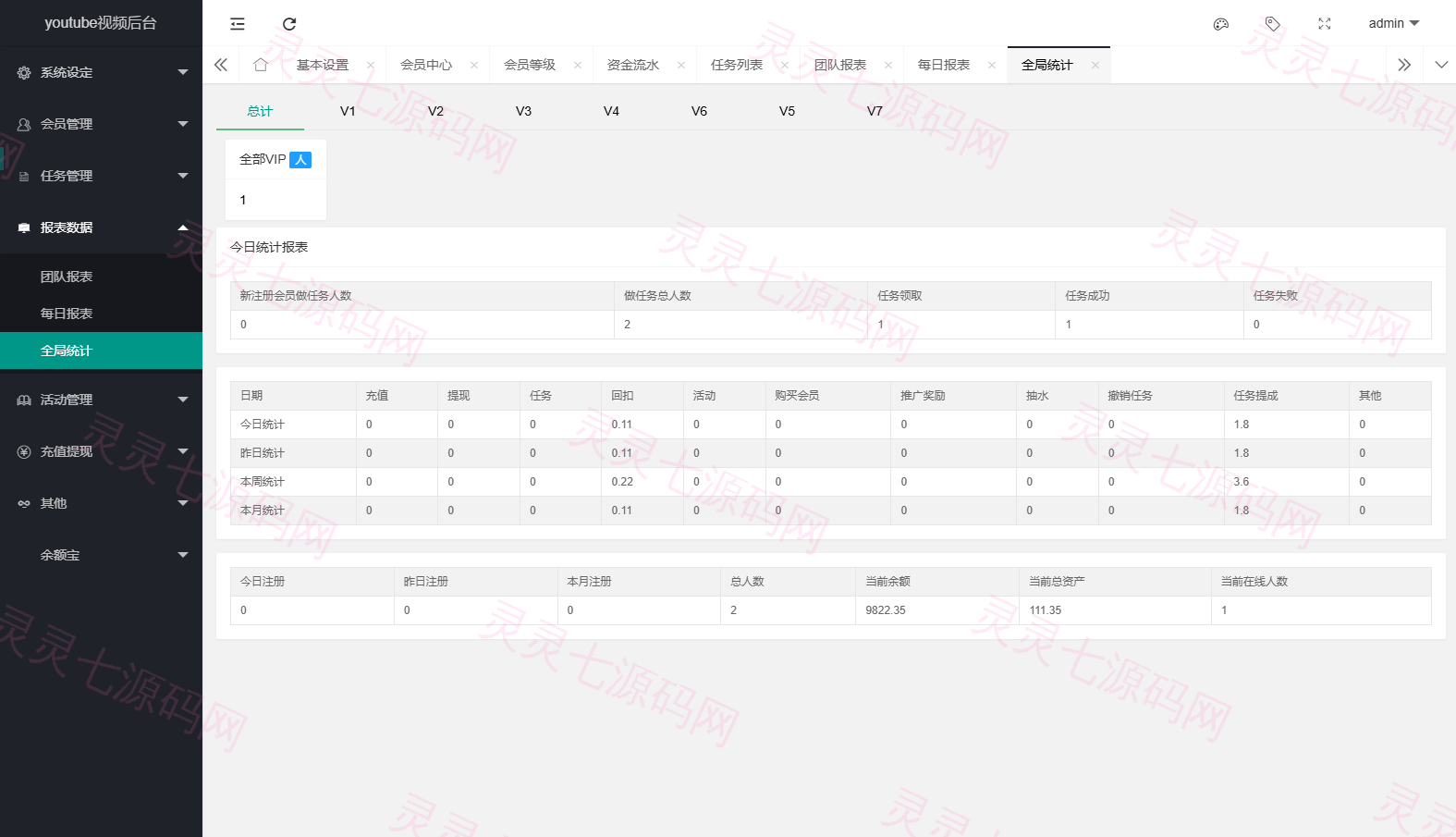This screenshot has width=1456, height=837.
Task: Switch to the 任务列表 tab
Action: click(737, 65)
